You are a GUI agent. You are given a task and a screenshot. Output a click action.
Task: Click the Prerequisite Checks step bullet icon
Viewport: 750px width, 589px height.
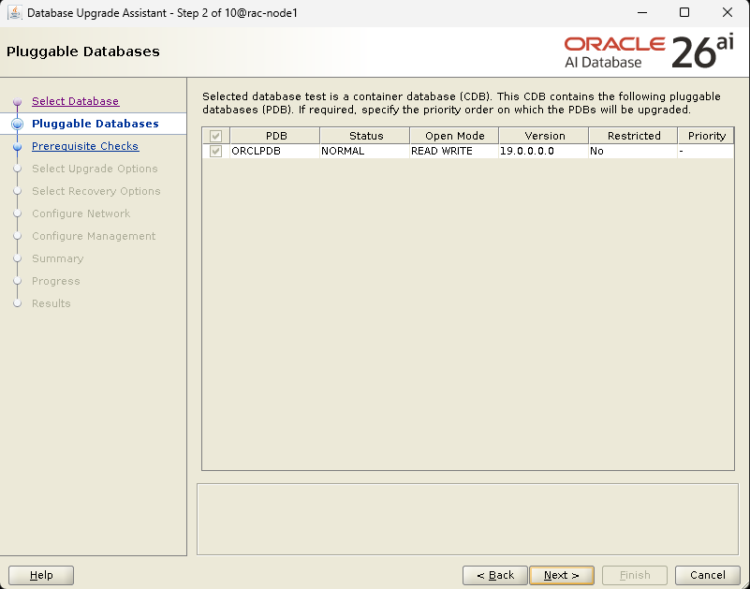(x=18, y=146)
